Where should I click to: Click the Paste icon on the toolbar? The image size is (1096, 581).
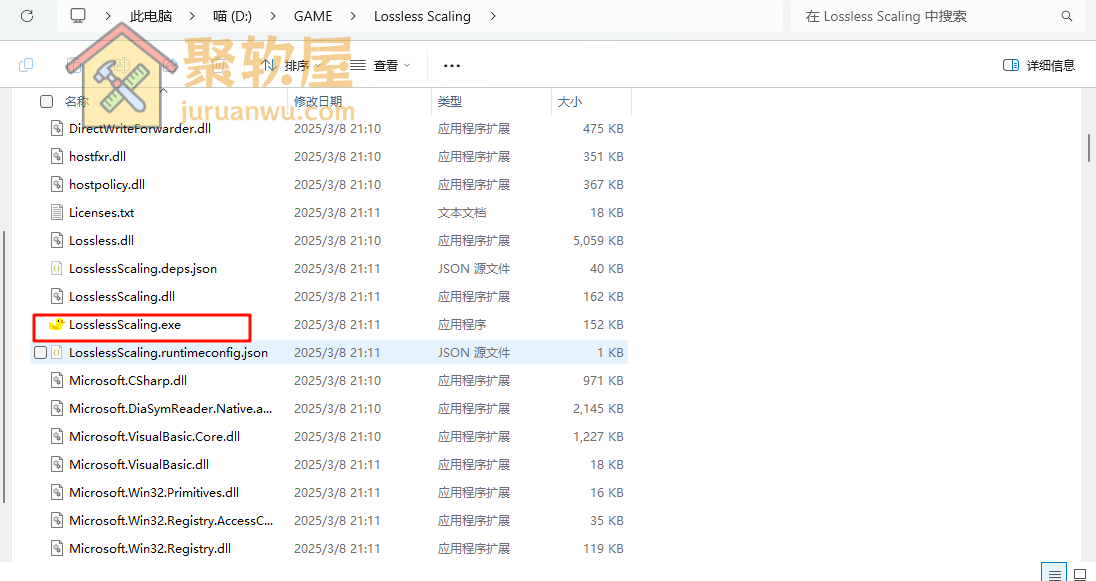[x=75, y=65]
